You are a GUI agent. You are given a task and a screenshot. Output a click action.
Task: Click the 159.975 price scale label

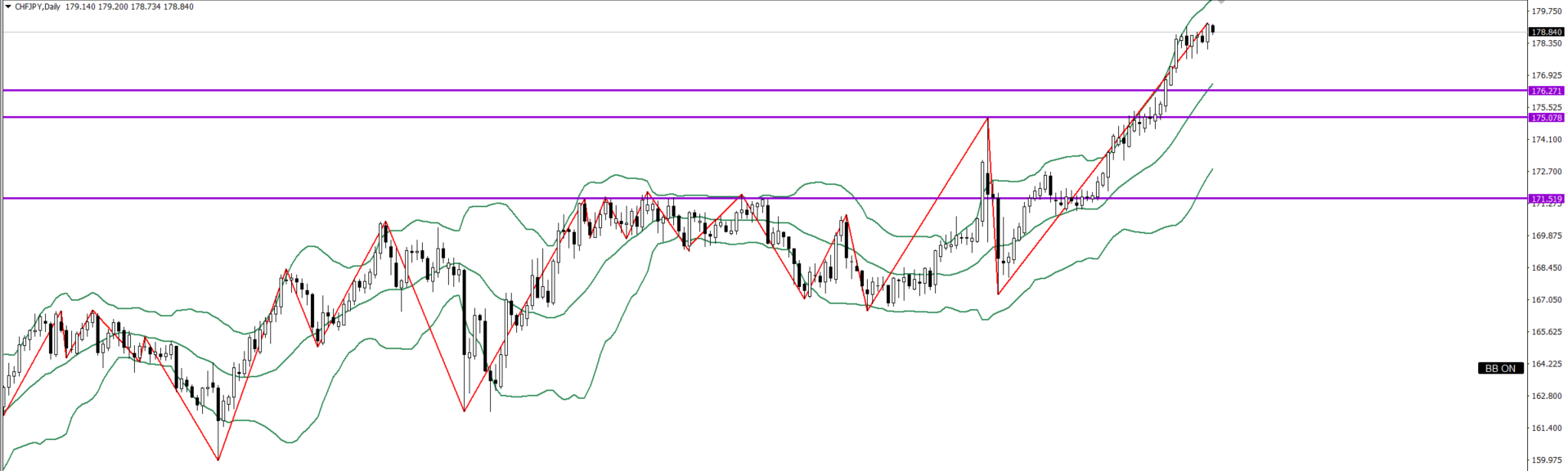click(x=1546, y=460)
